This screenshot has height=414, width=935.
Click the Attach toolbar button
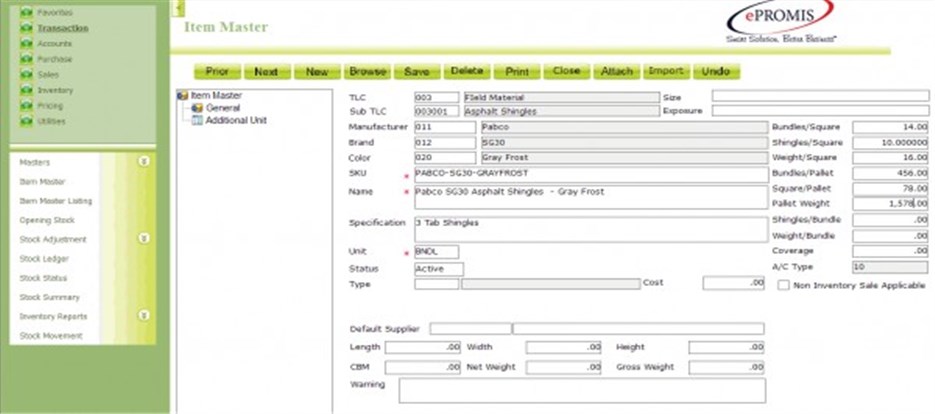(615, 72)
